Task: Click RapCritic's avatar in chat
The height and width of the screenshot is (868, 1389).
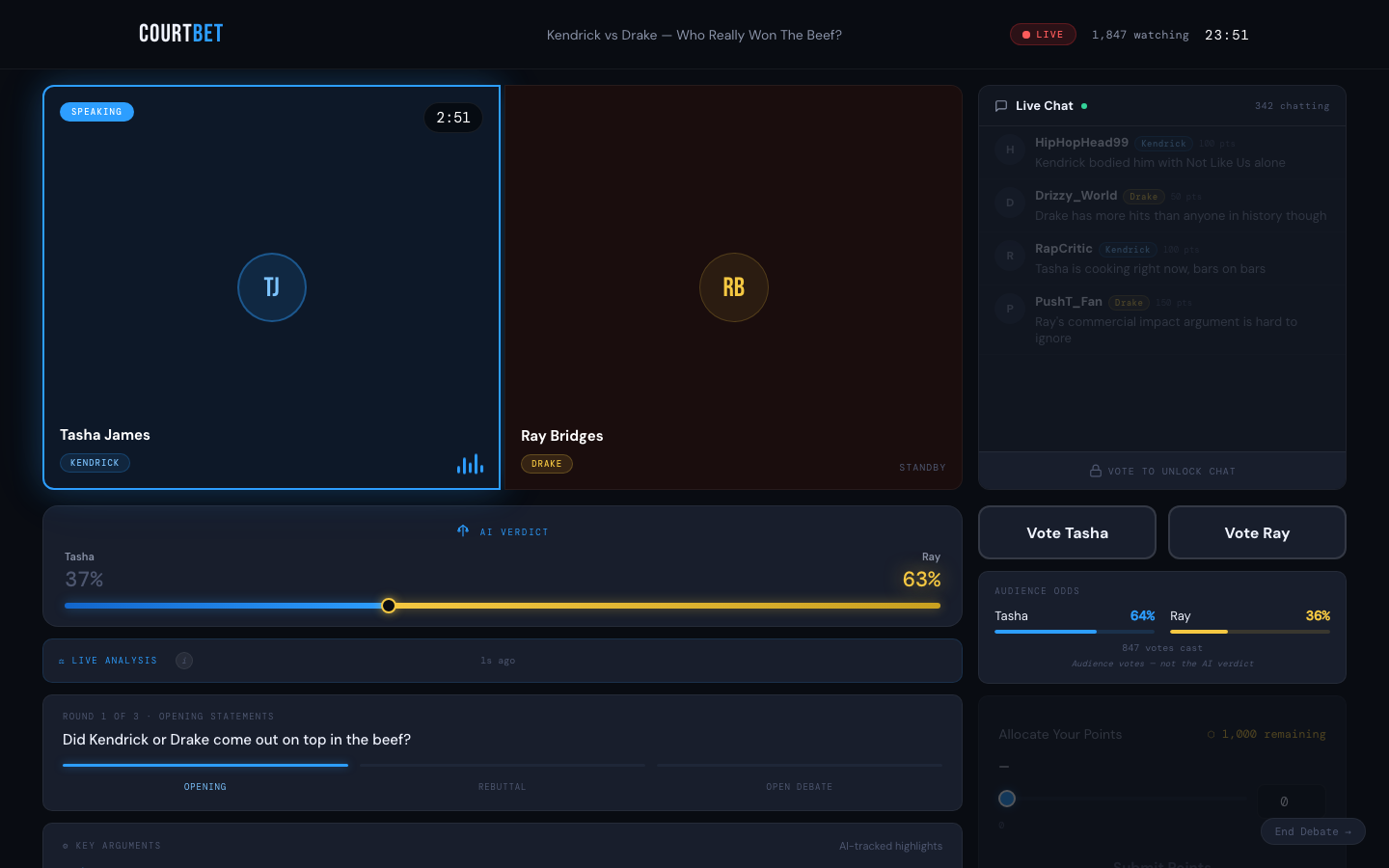Action: (x=1010, y=256)
